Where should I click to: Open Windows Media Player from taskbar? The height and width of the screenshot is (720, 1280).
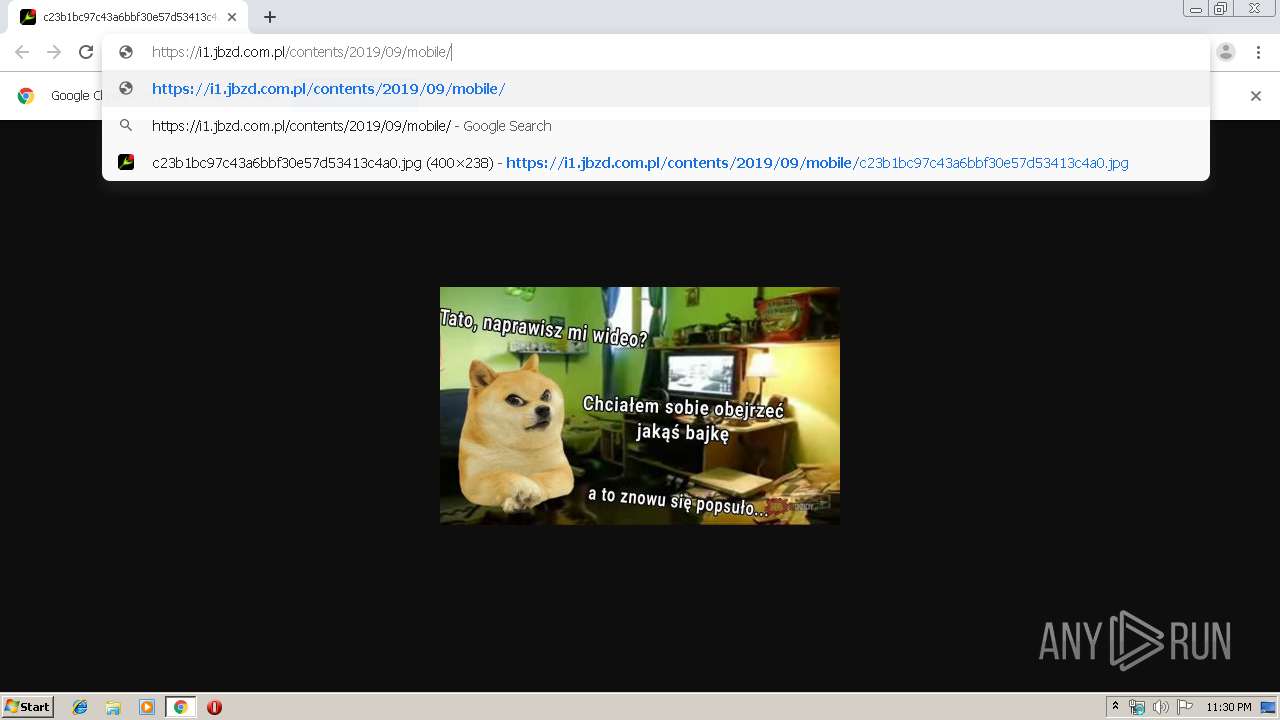click(x=147, y=707)
